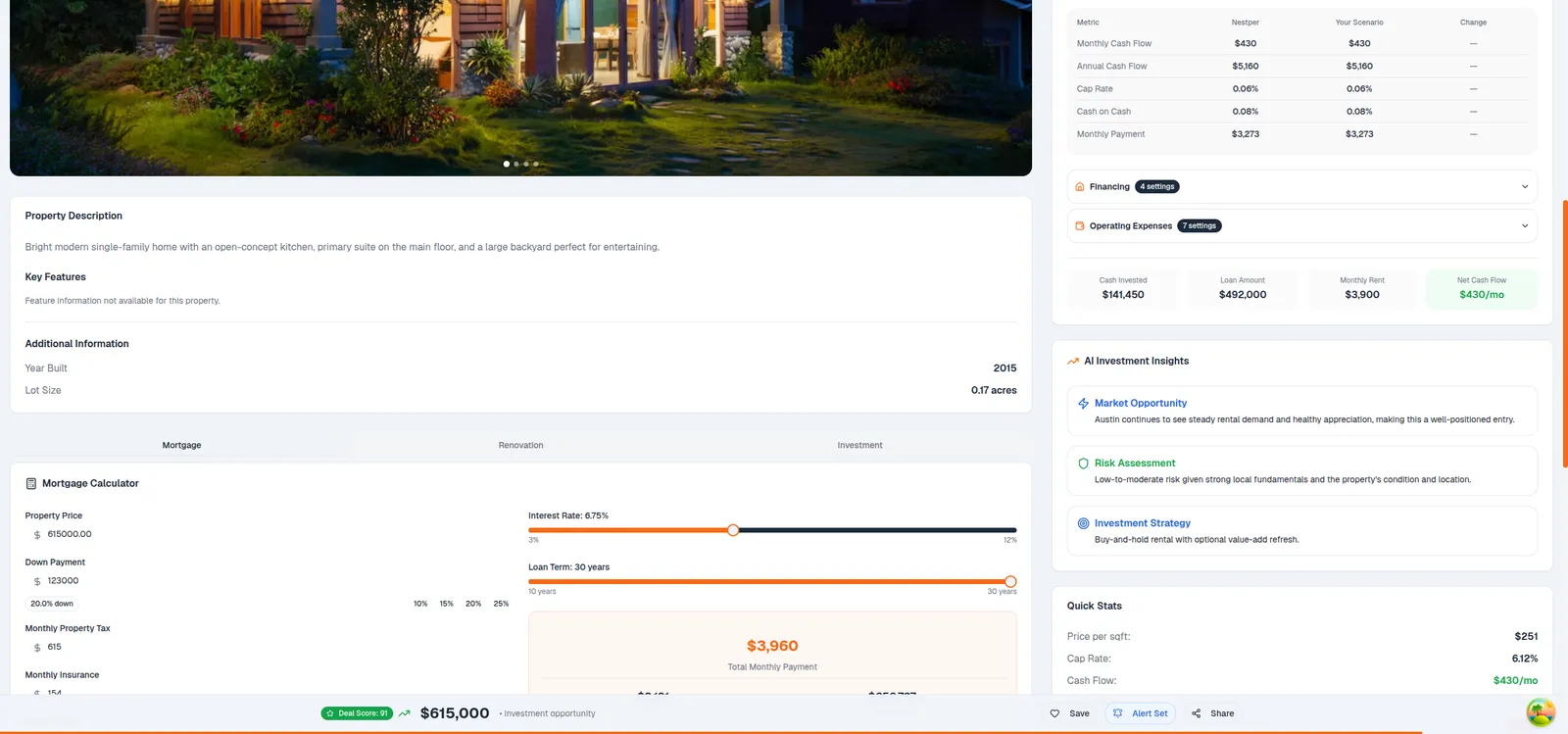This screenshot has height=734, width=1568.
Task: Click the 7 settings badge
Action: pos(1200,226)
